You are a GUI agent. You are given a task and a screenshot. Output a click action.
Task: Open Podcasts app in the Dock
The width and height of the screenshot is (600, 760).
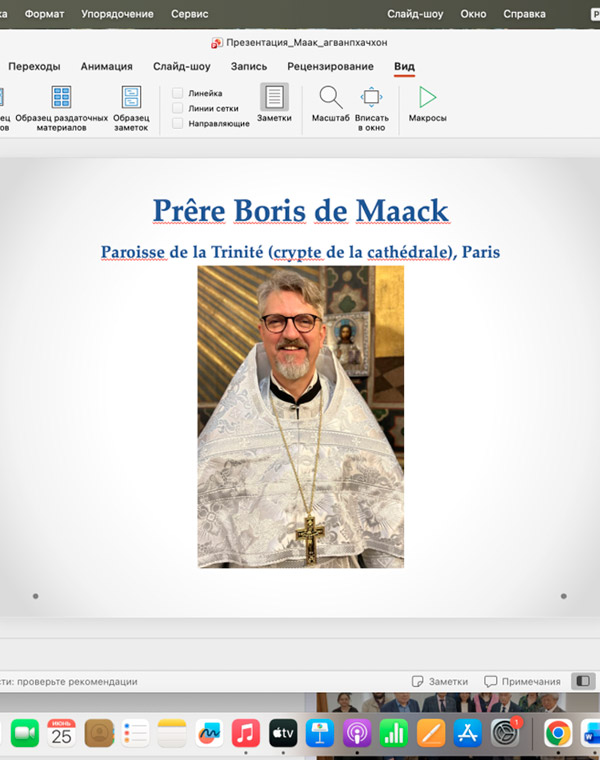[357, 733]
